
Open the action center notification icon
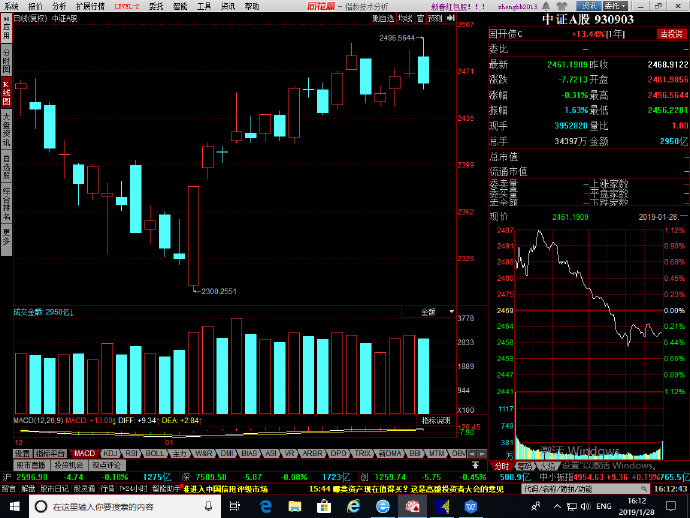pyautogui.click(x=671, y=507)
